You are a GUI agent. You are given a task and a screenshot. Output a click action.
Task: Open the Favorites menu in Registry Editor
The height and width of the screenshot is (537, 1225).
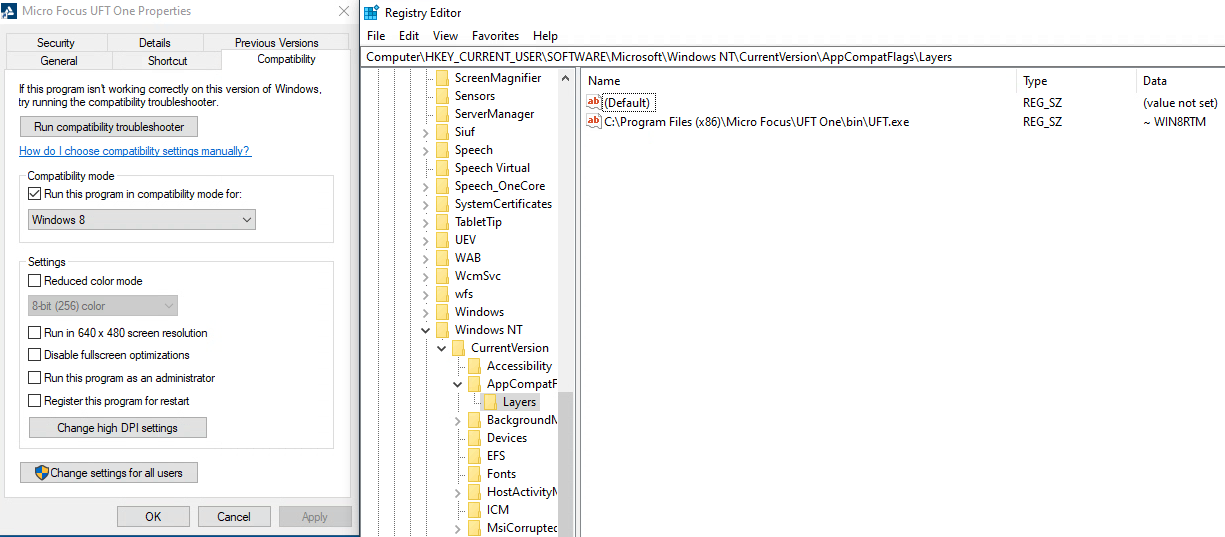tap(496, 36)
